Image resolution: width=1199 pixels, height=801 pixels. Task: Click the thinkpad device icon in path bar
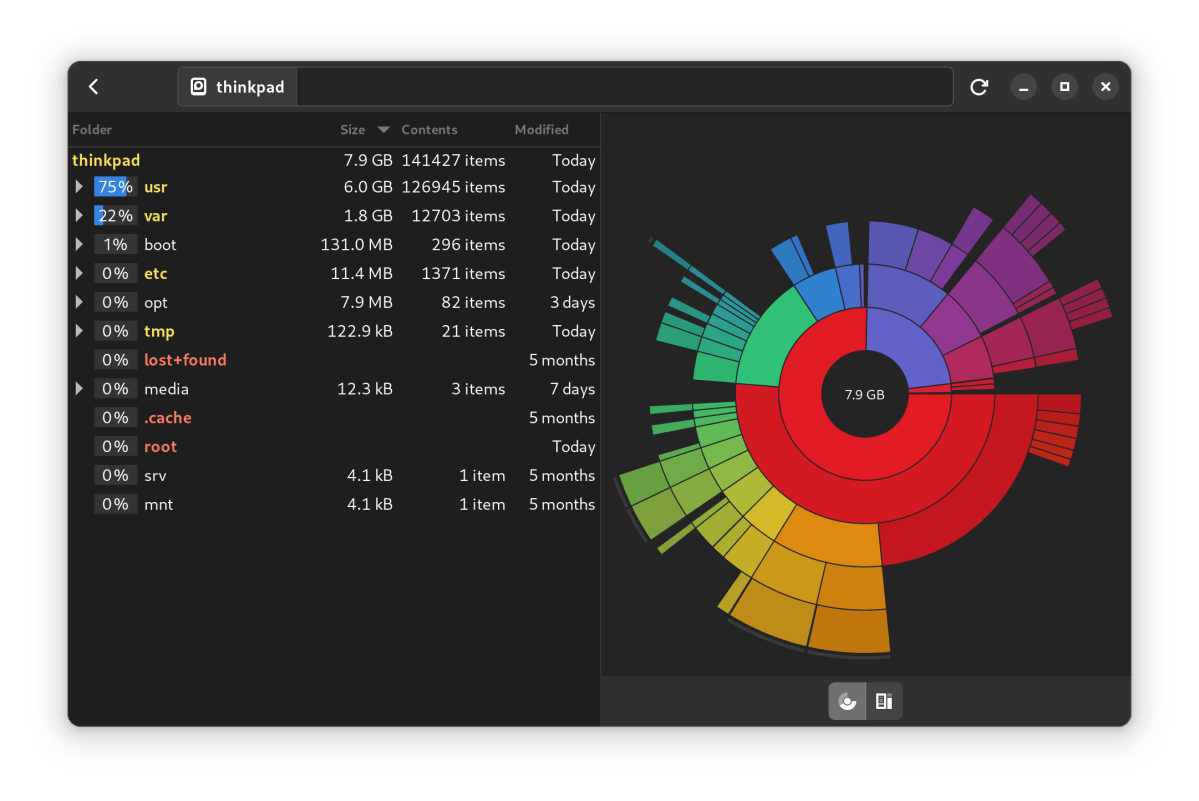click(198, 86)
